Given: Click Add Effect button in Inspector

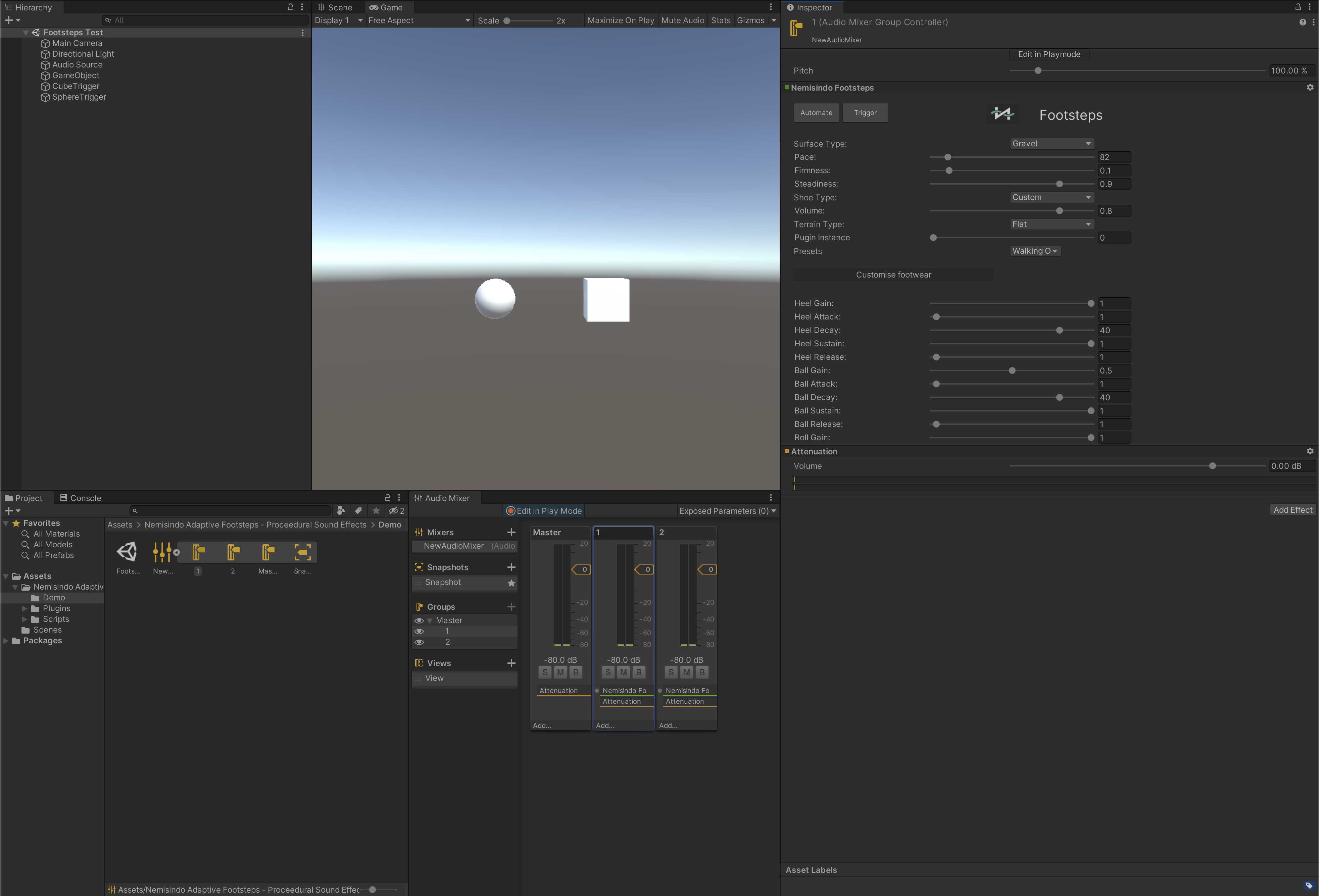Looking at the screenshot, I should pyautogui.click(x=1293, y=510).
